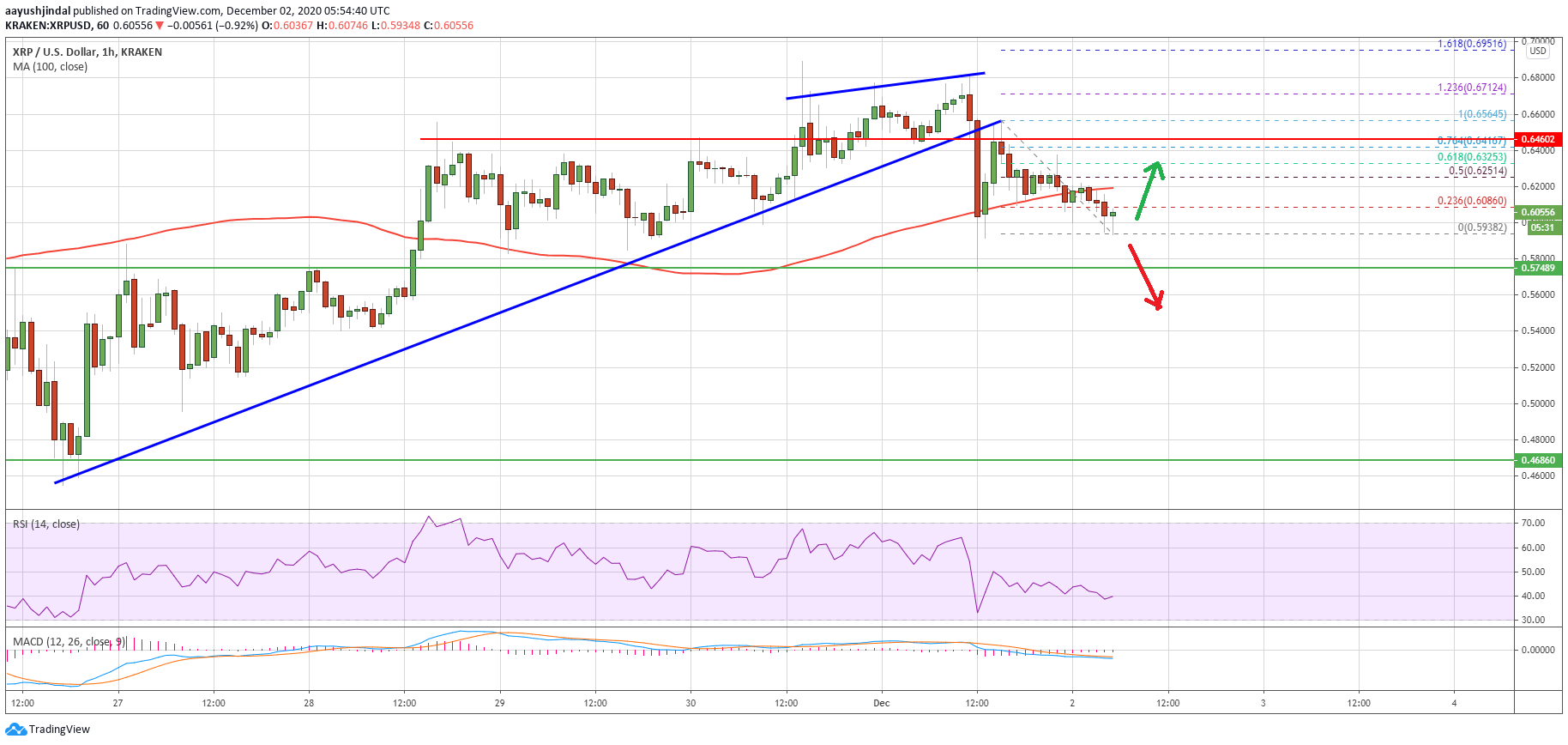The height and width of the screenshot is (745, 1568).
Task: Click the 0.236(0.60860) Fibonacci label
Action: [x=1472, y=201]
